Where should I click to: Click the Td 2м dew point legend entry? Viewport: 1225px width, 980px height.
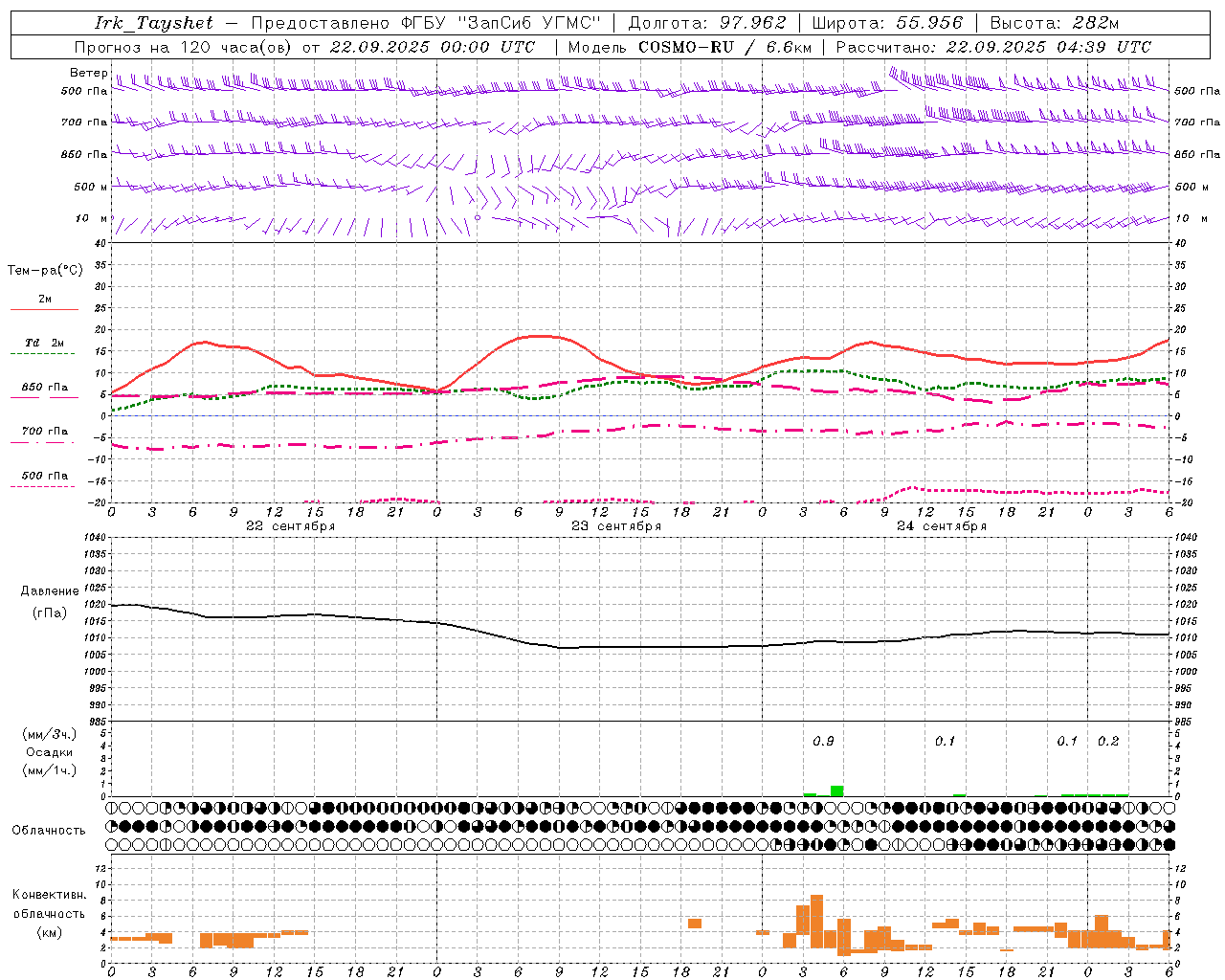44,343
